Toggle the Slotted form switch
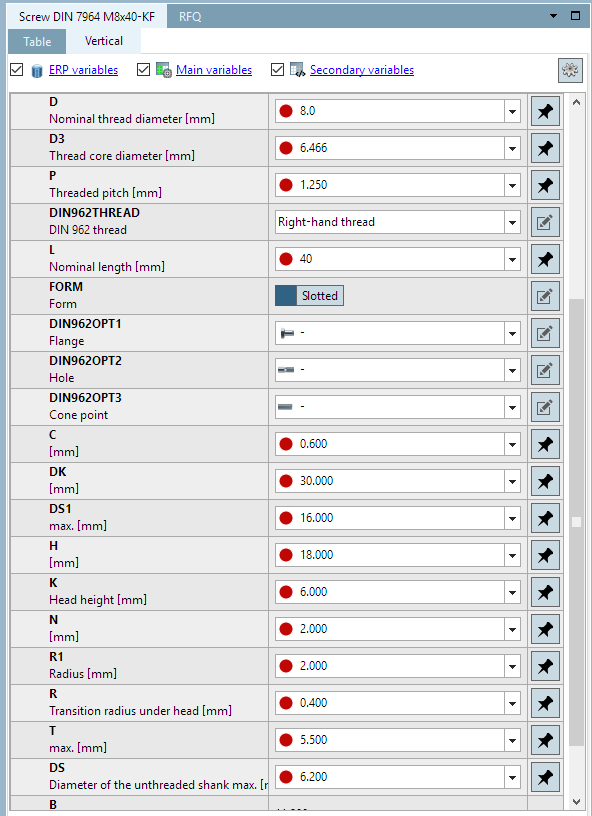Viewport: 592px width, 816px height. 309,296
